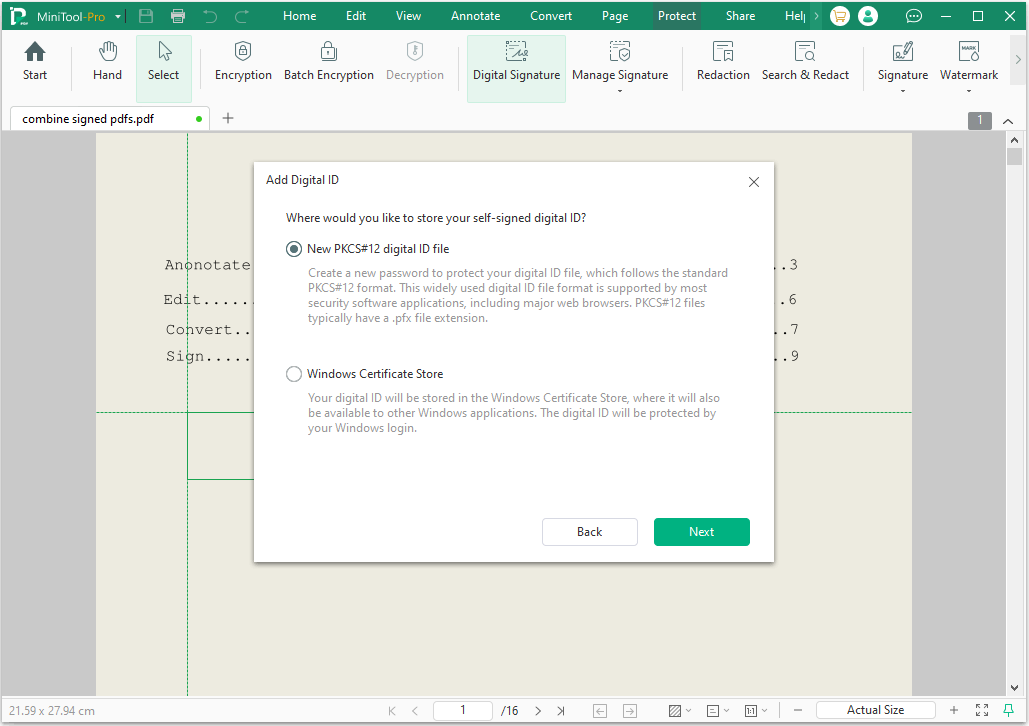
Task: Zoom out with the minus icon
Action: tap(798, 710)
